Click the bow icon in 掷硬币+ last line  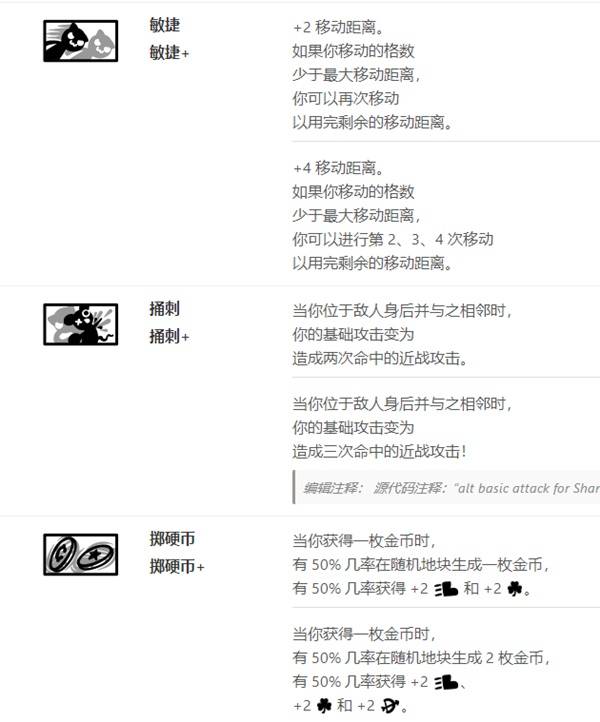point(390,705)
